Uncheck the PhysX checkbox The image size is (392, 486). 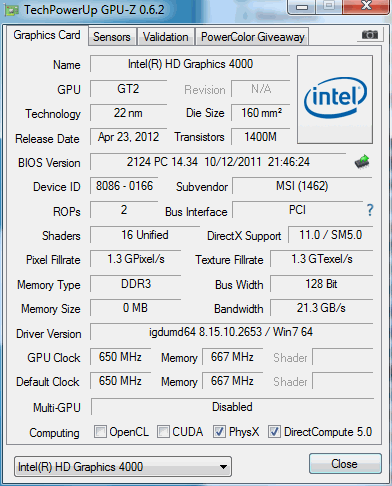pos(219,431)
